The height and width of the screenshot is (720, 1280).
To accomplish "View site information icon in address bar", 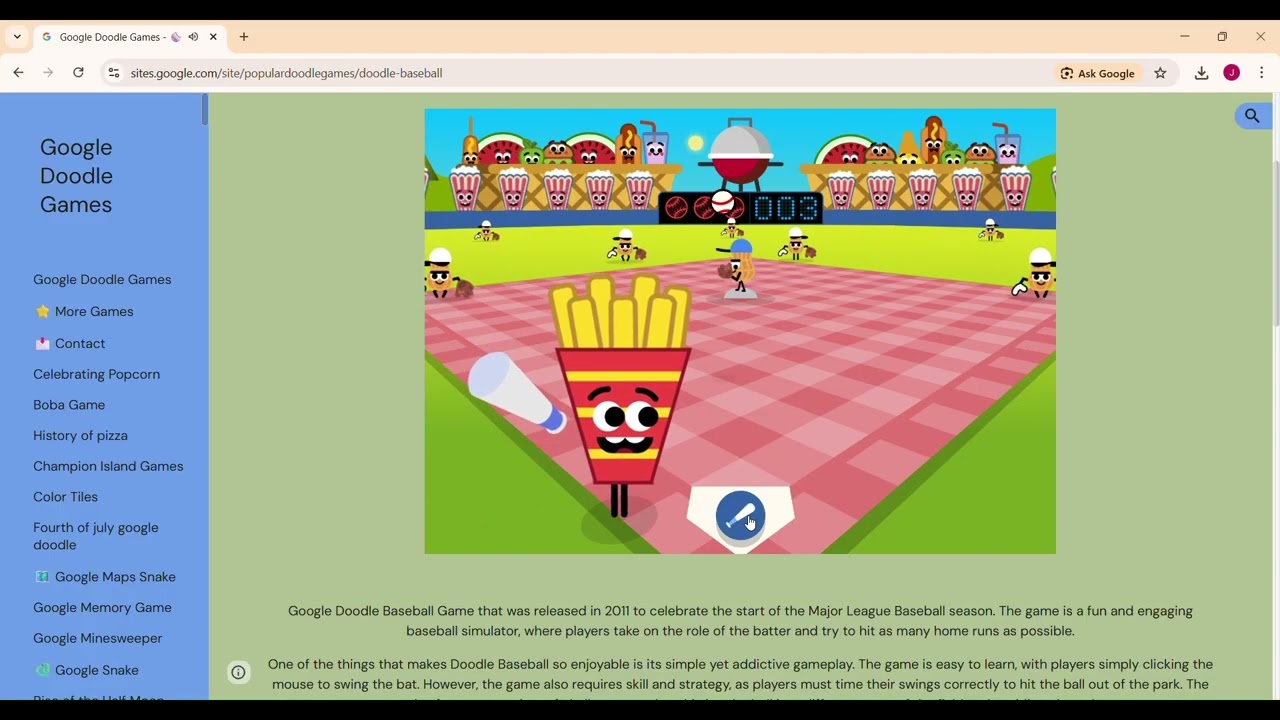I will click(x=113, y=73).
